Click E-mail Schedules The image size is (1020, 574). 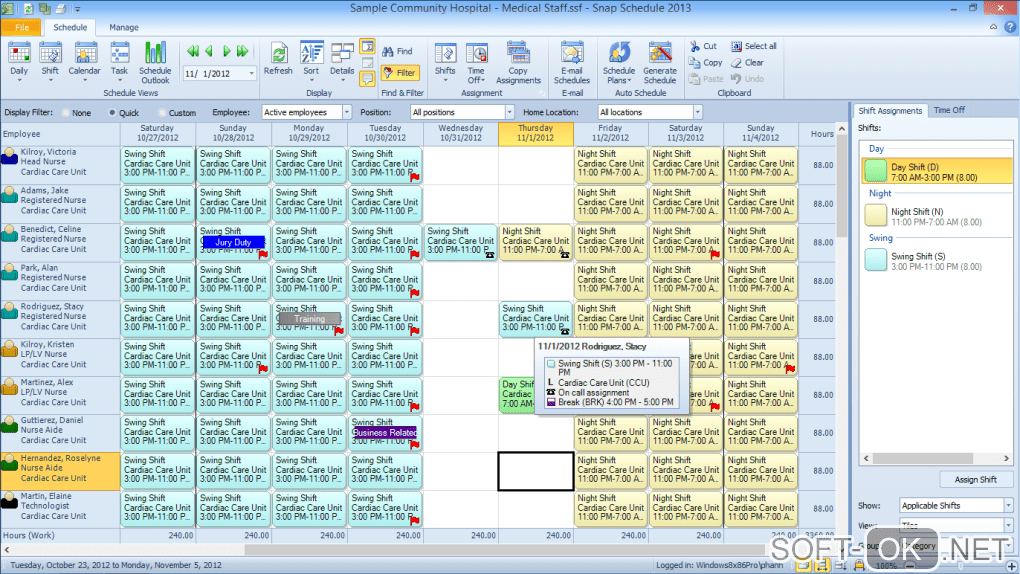point(572,62)
